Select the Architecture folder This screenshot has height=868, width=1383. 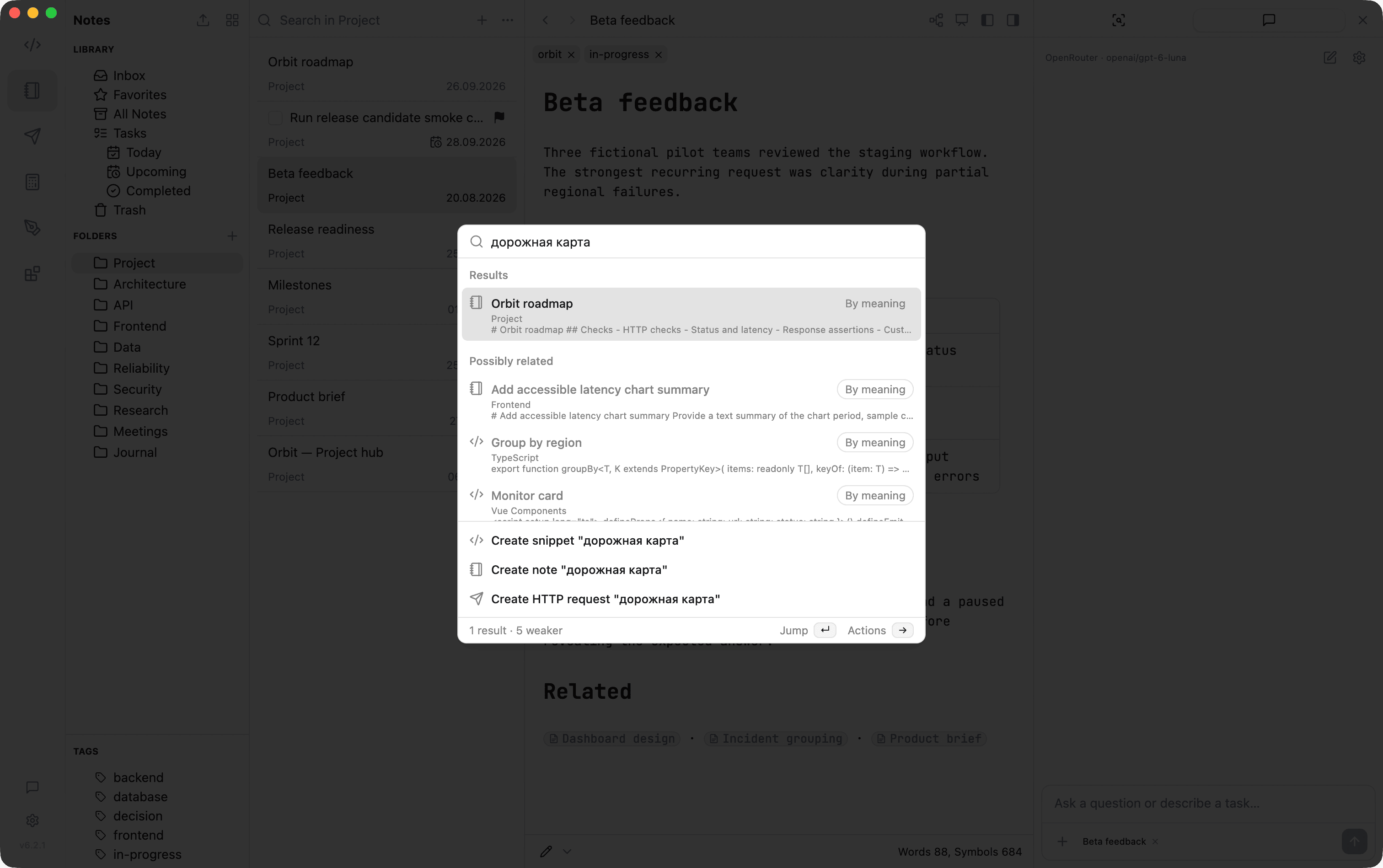coord(157,284)
